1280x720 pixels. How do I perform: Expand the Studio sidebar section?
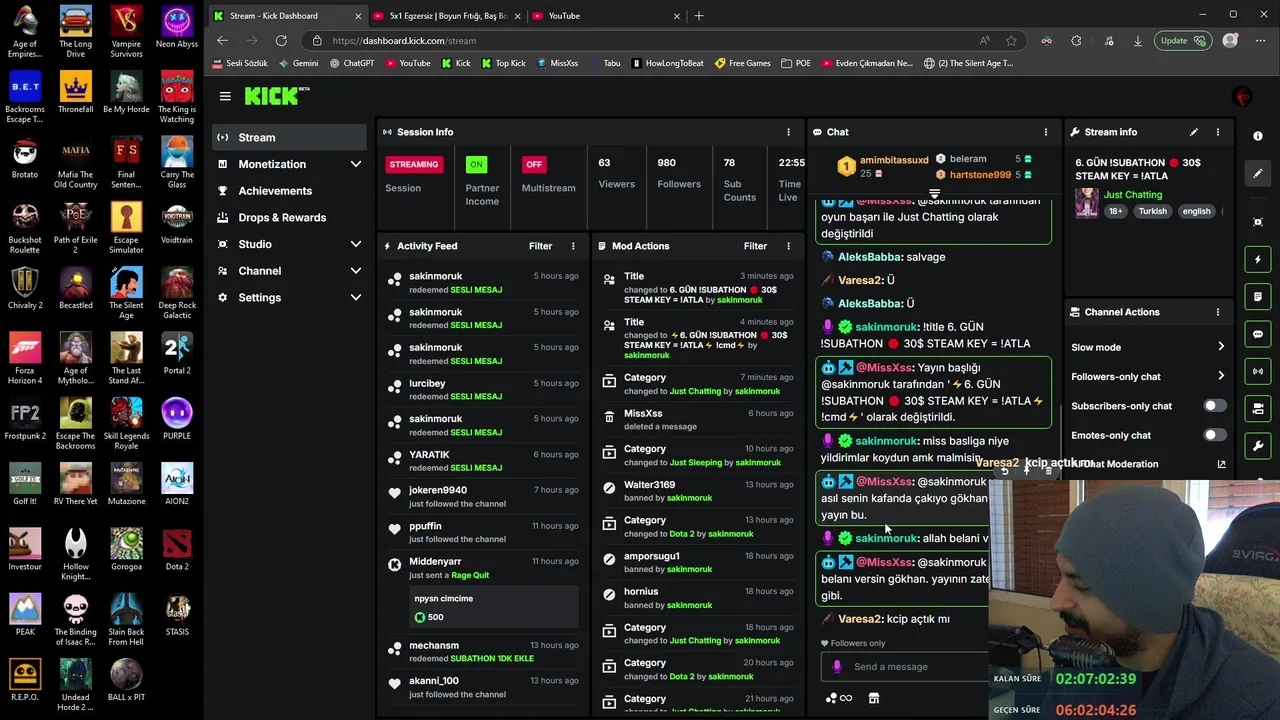355,244
